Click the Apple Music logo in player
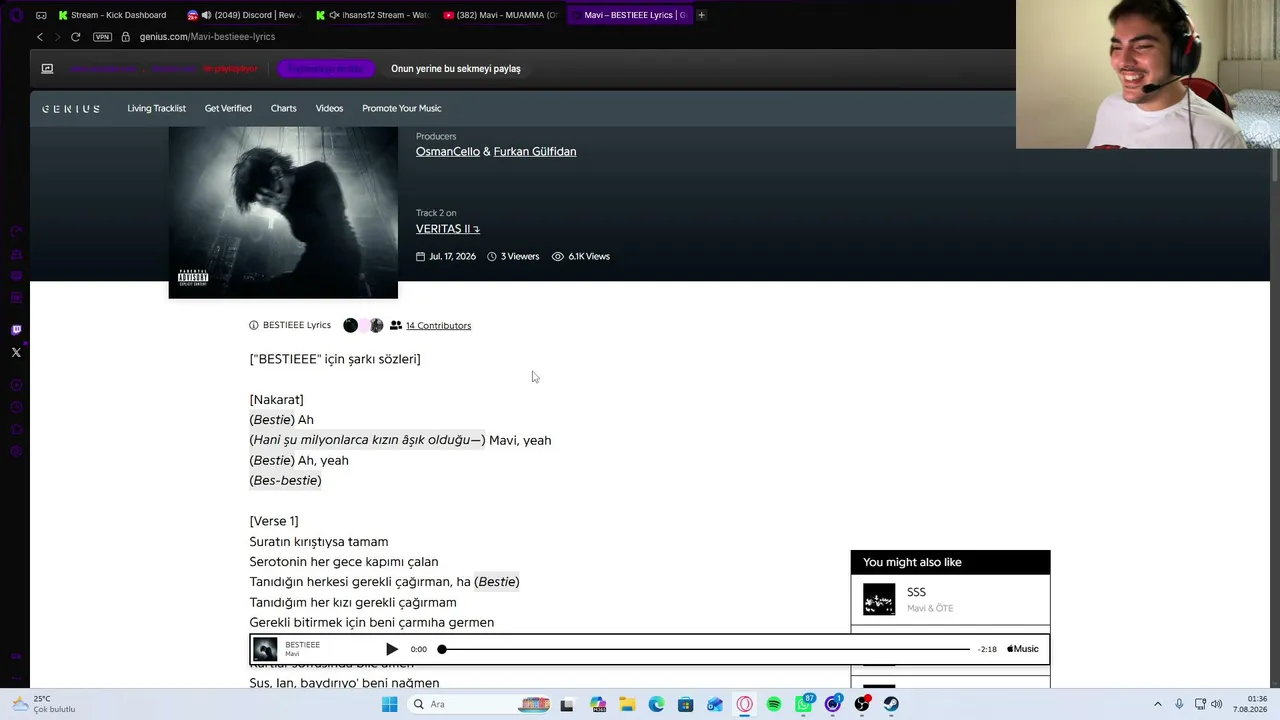Screen dimensions: 1280x720 pyautogui.click(x=1023, y=649)
